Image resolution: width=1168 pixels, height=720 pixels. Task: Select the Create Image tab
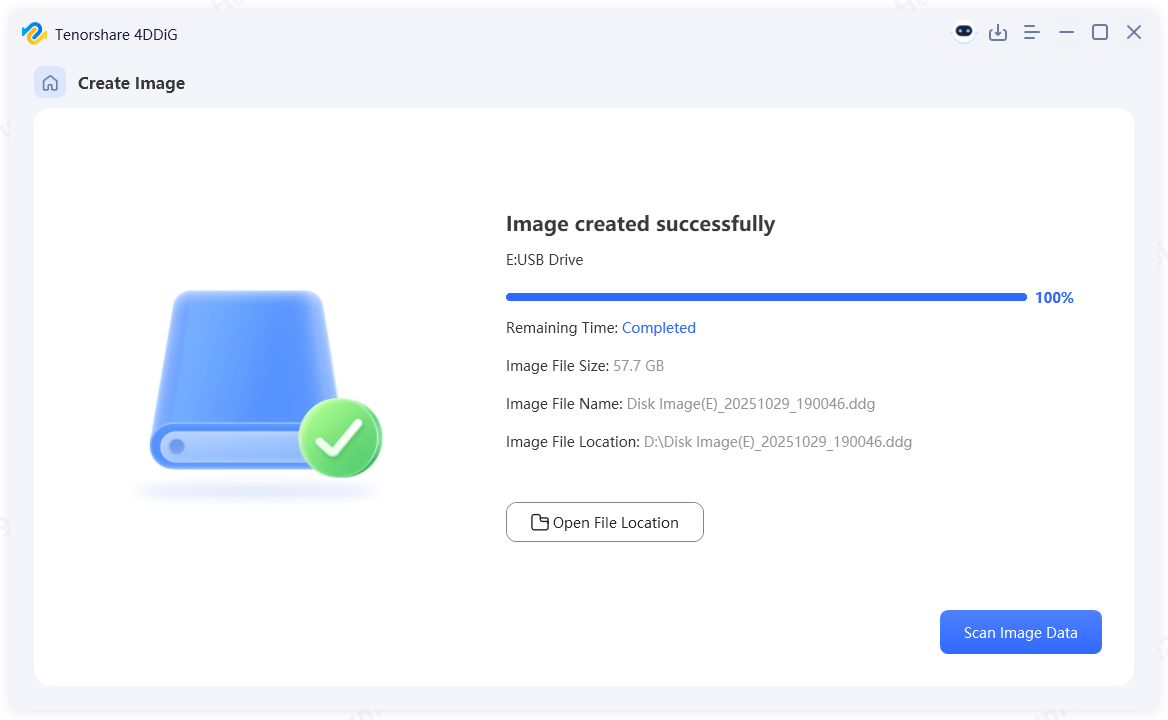pyautogui.click(x=131, y=83)
